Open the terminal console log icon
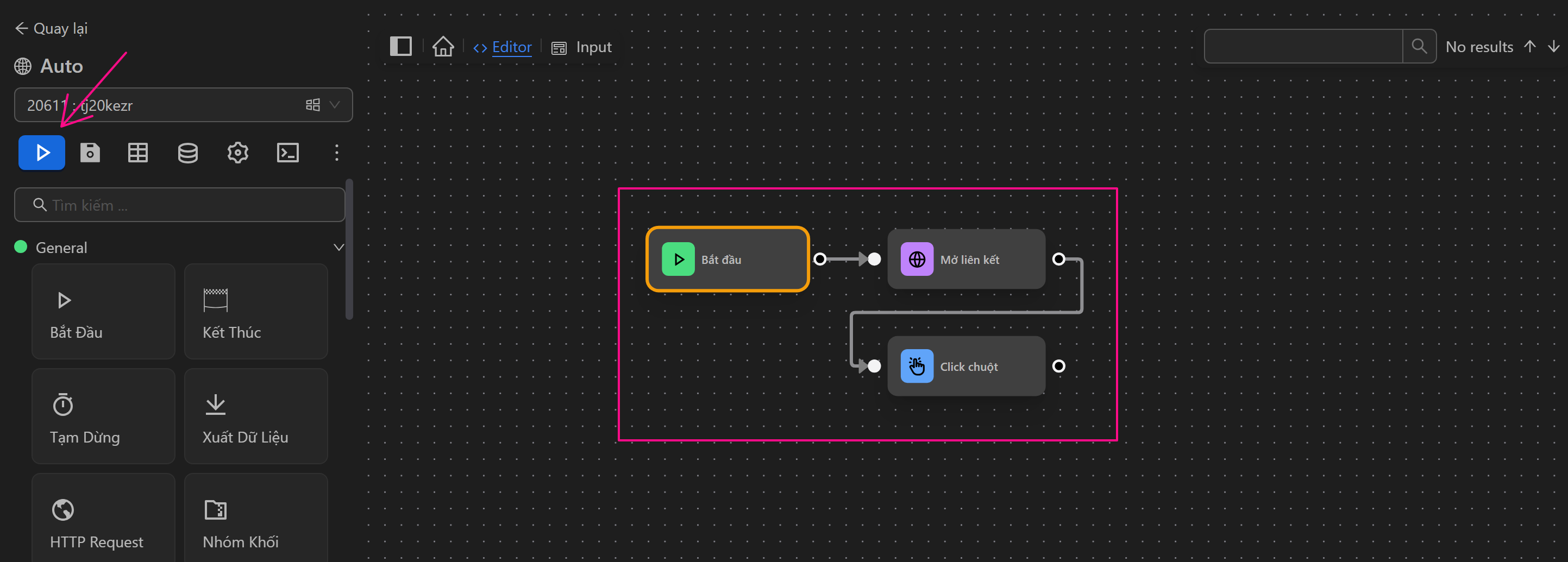 click(x=287, y=153)
